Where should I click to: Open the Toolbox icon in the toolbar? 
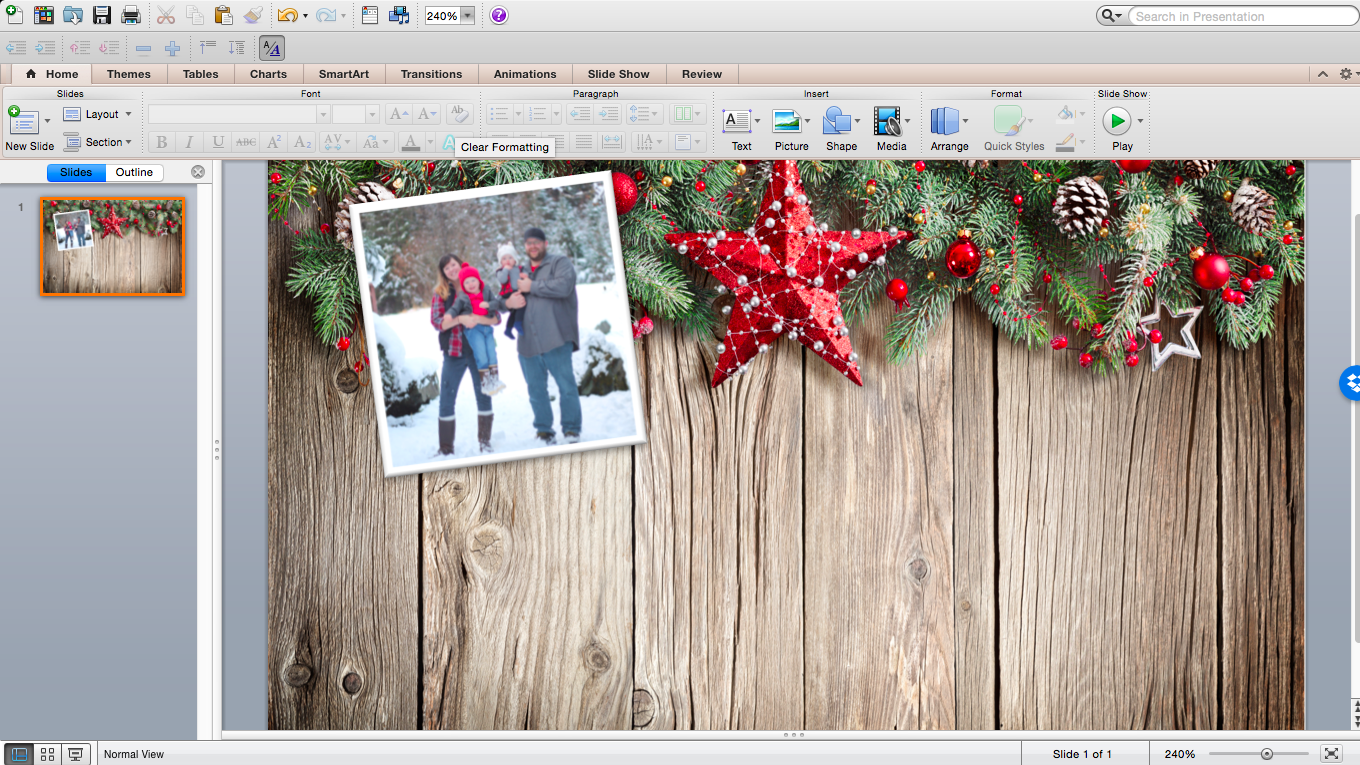pyautogui.click(x=370, y=15)
